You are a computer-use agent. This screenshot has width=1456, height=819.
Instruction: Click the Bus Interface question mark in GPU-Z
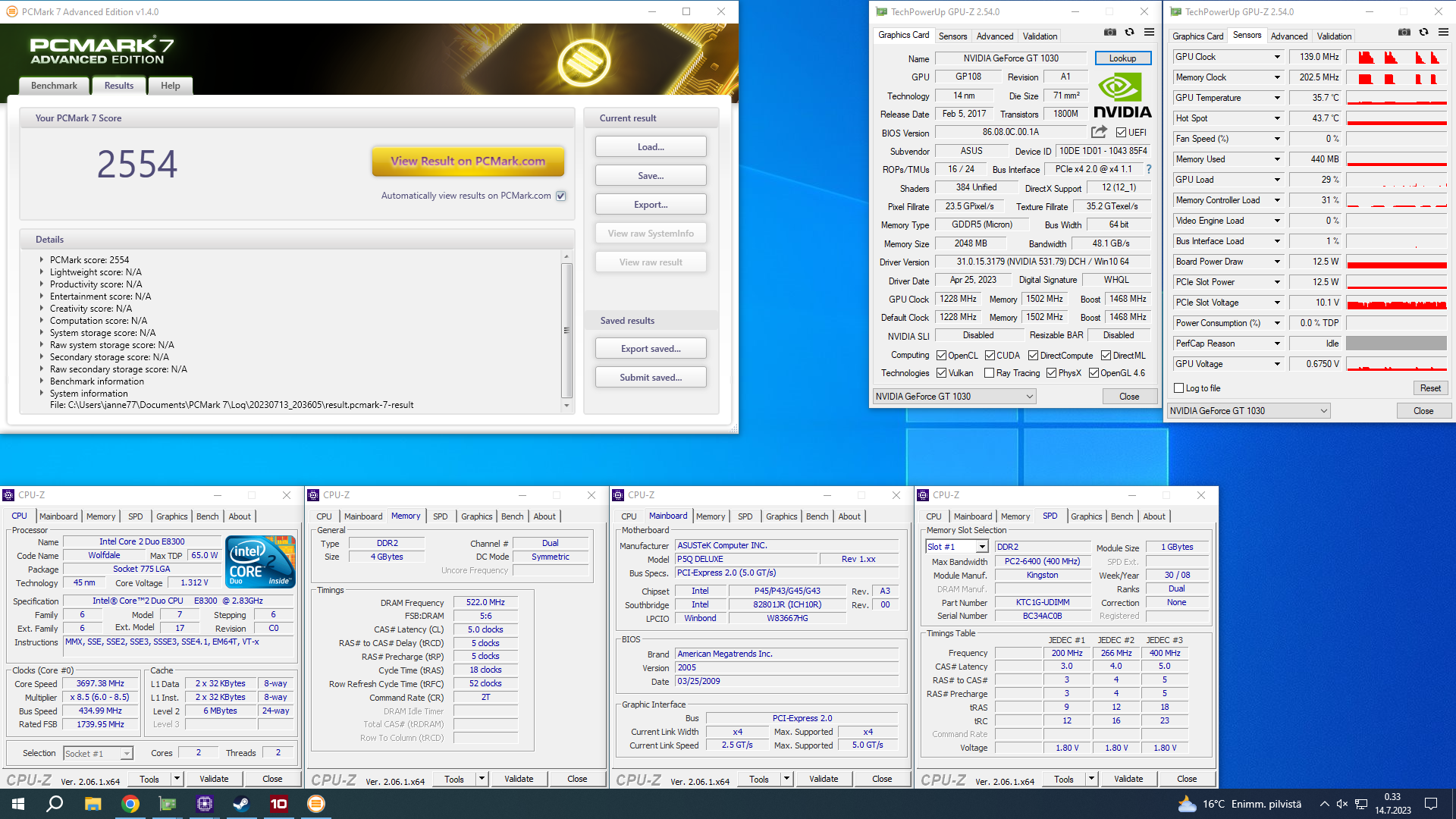(x=1148, y=169)
